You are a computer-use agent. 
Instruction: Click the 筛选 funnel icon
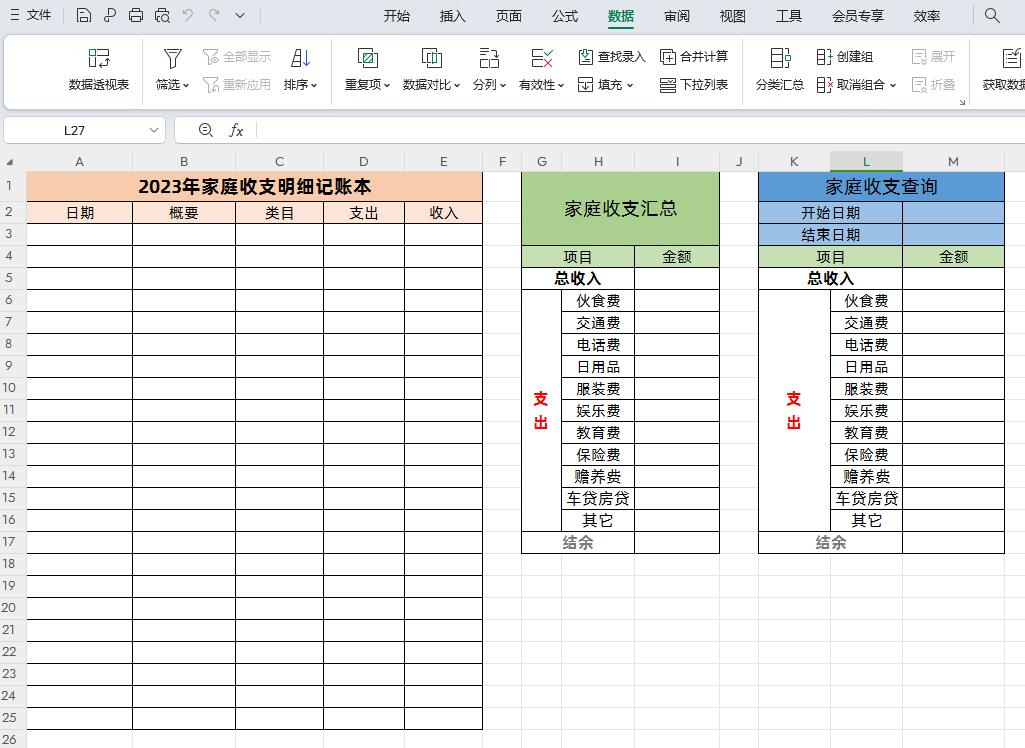(x=173, y=58)
